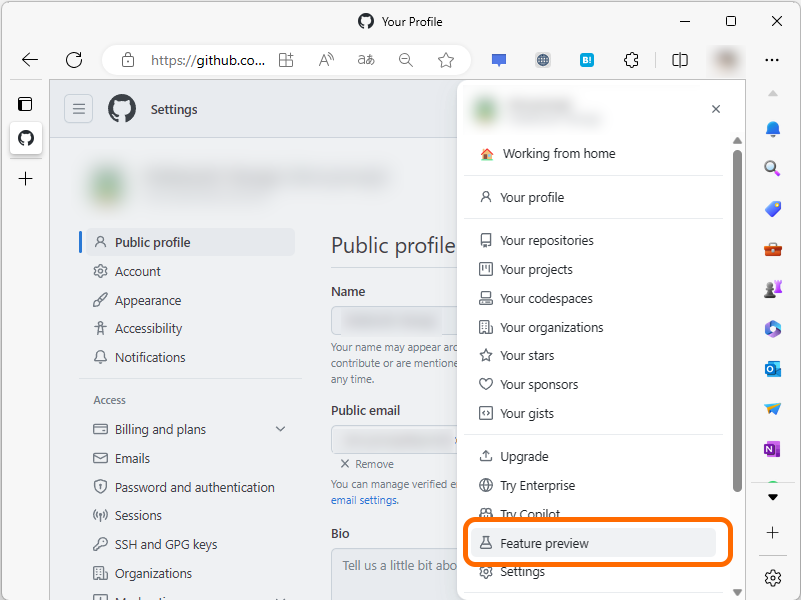Click the Bio text area
Viewport: 801px width, 600px height.
tap(394, 573)
